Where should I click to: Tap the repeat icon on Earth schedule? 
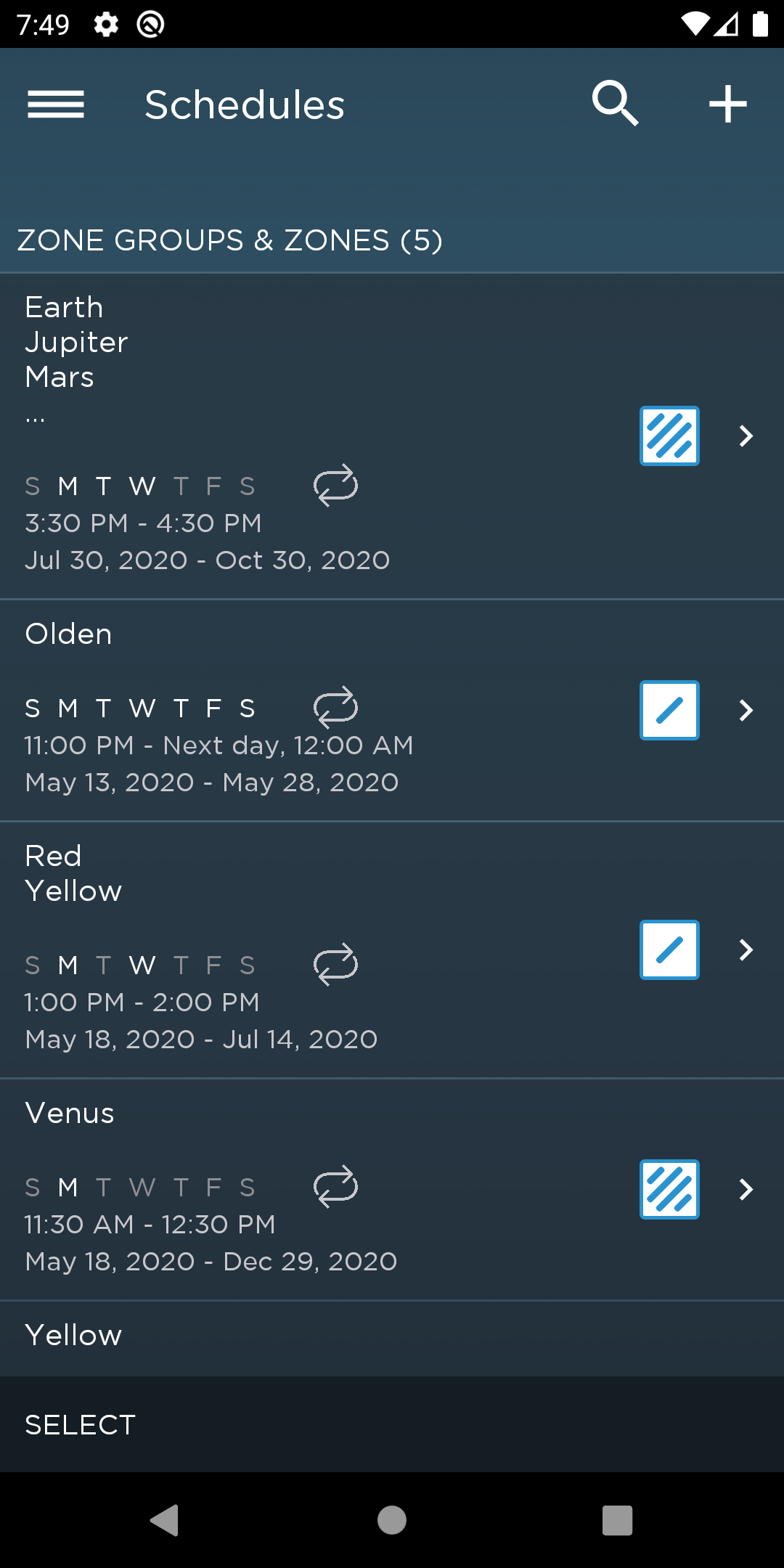335,485
